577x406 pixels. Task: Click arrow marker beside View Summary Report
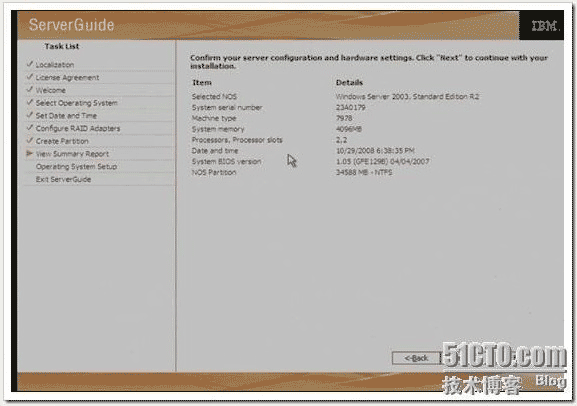(x=29, y=153)
